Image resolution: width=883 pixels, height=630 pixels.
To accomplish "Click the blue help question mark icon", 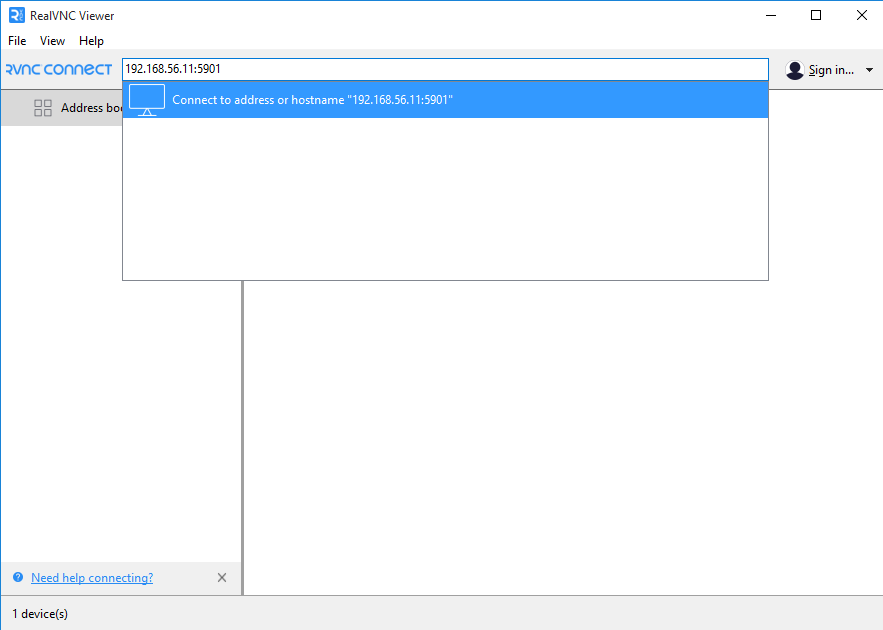I will pos(18,577).
